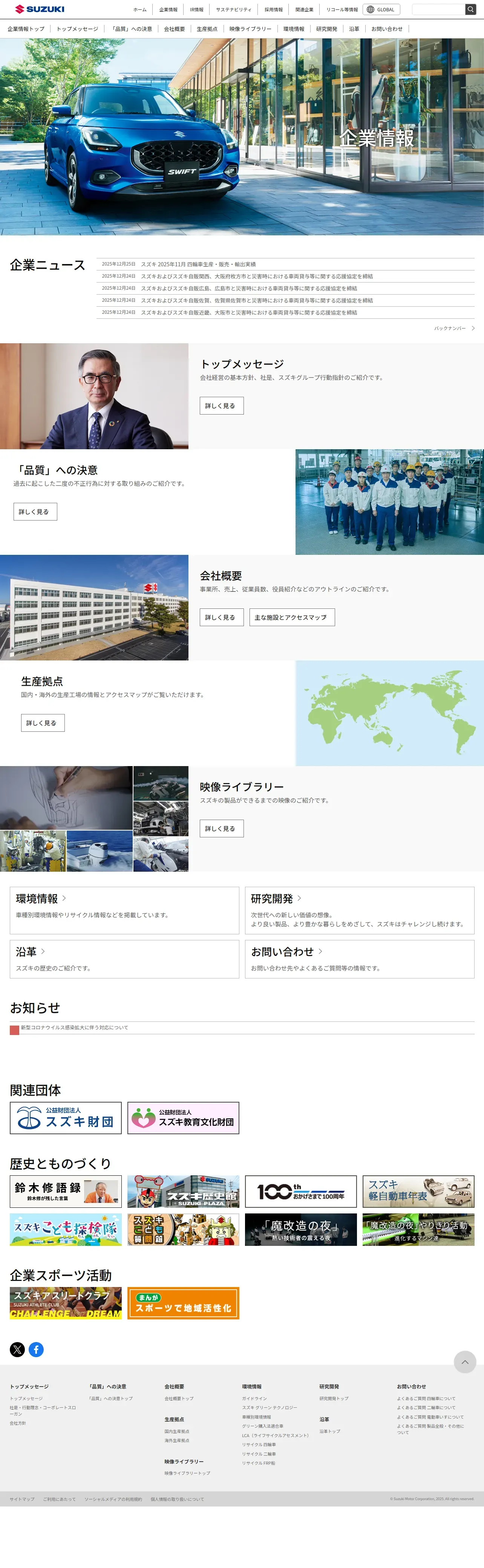The height and width of the screenshot is (1568, 484).
Task: Open 研究開発トップ footer link
Action: click(334, 1399)
